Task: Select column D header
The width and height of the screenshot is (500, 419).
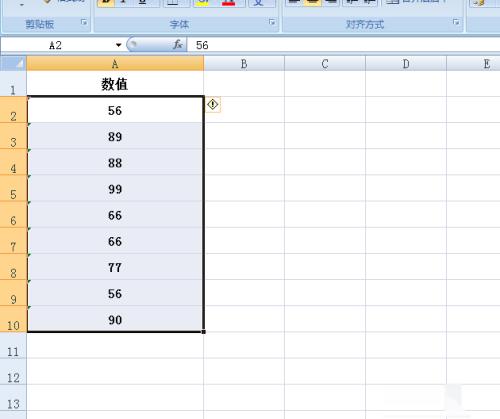Action: pos(406,63)
